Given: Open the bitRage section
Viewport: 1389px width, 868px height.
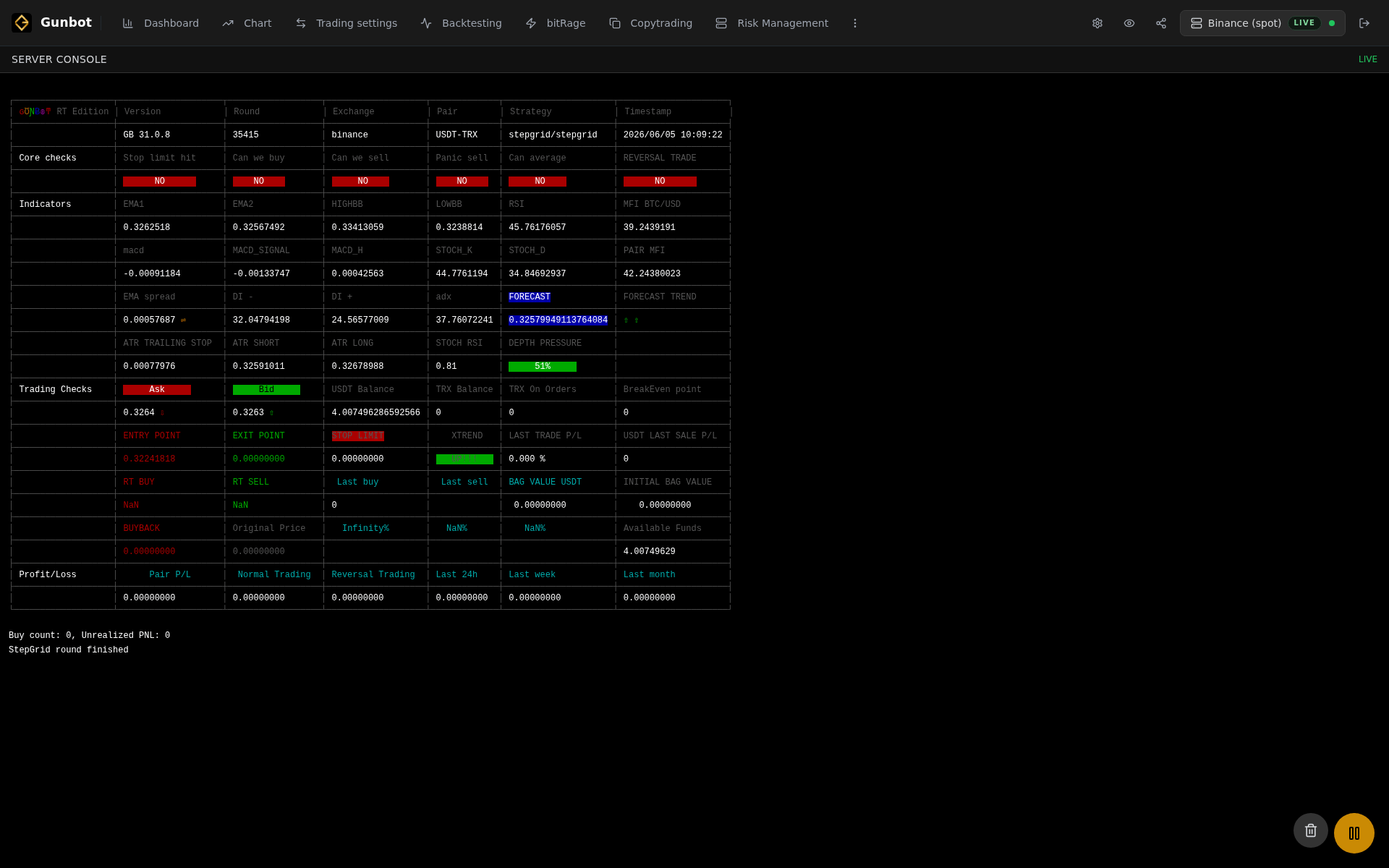Looking at the screenshot, I should tap(555, 23).
